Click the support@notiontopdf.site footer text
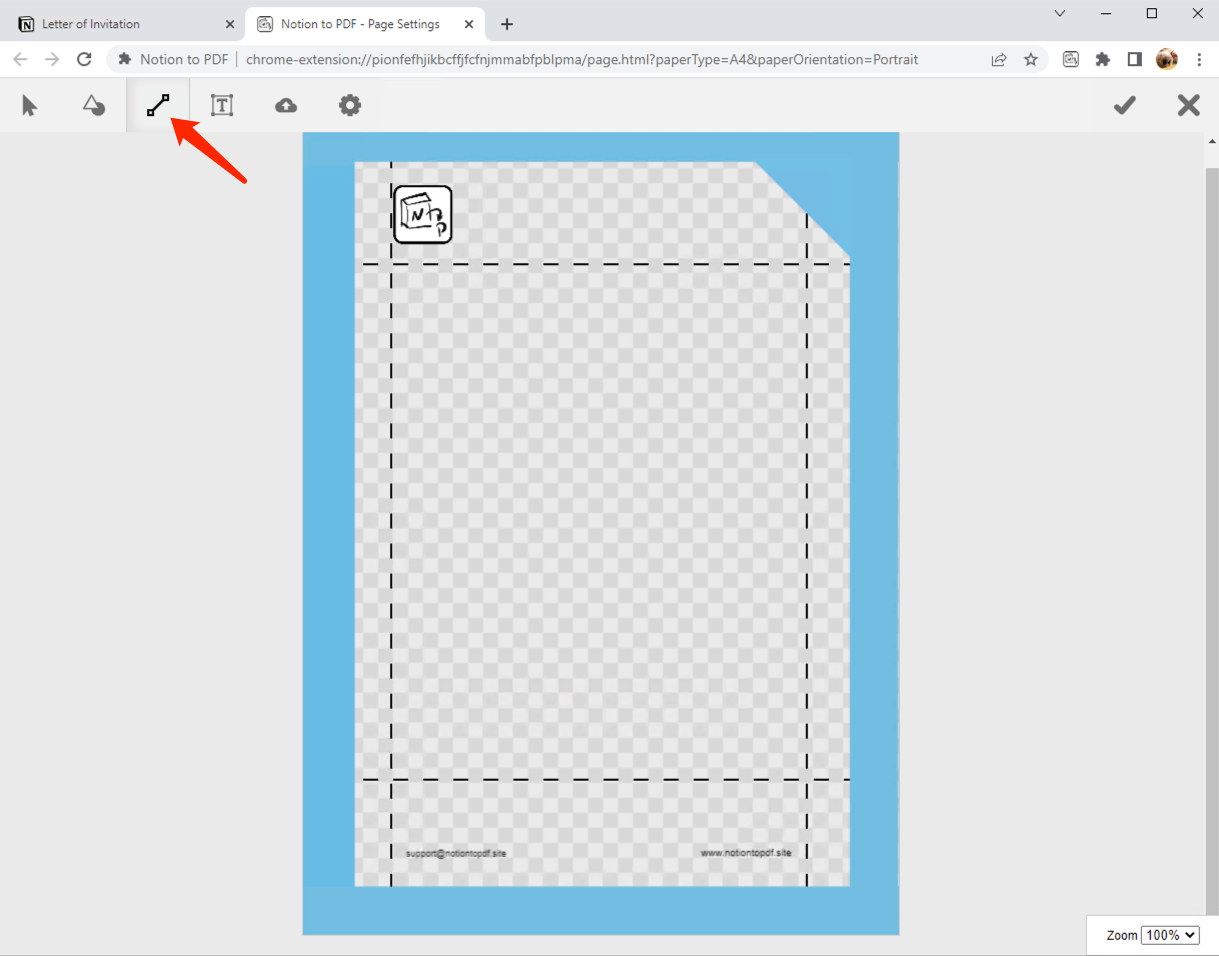Screen dimensions: 1219x956 coord(456,853)
